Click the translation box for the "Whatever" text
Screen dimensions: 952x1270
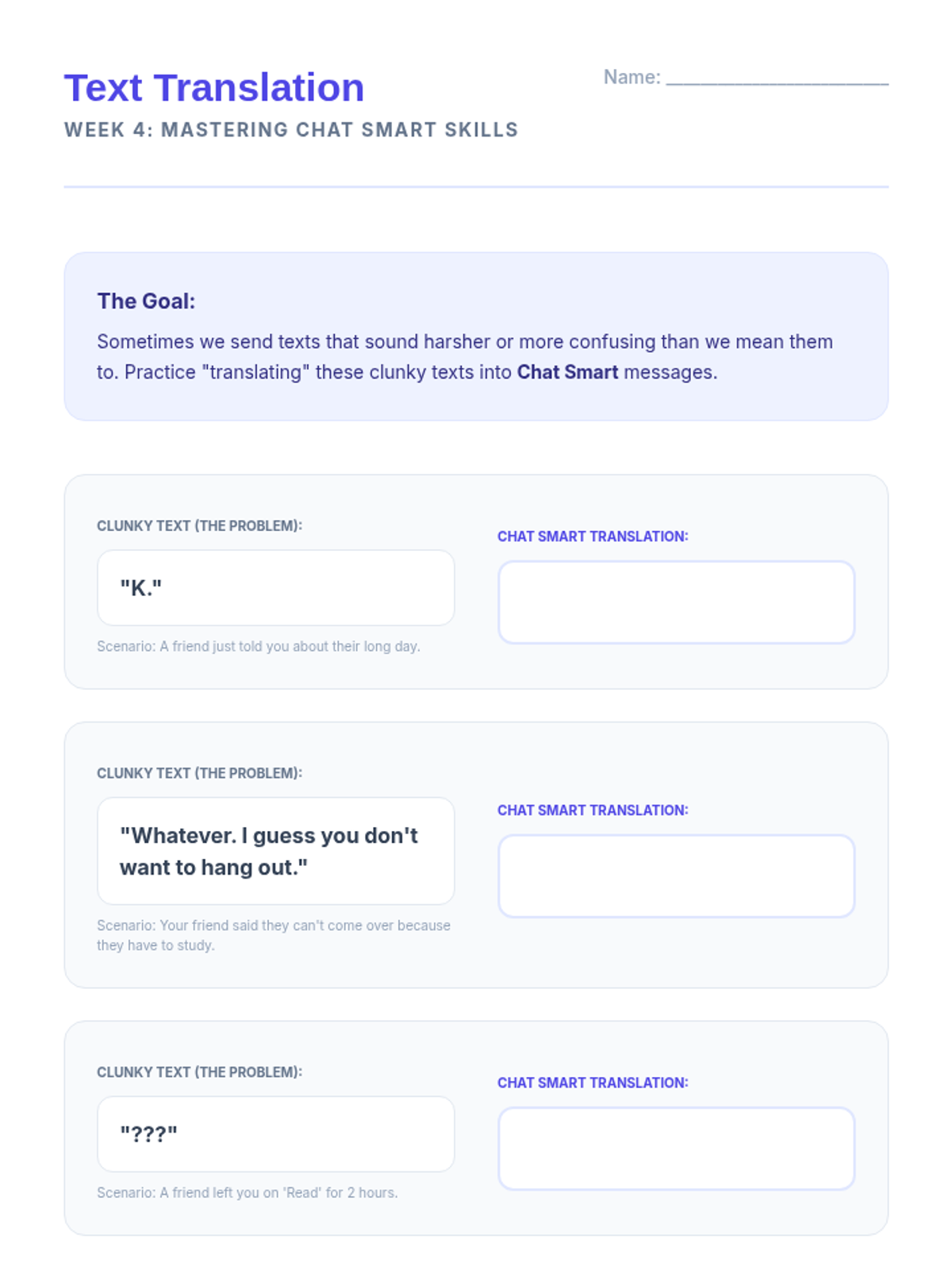coord(676,876)
